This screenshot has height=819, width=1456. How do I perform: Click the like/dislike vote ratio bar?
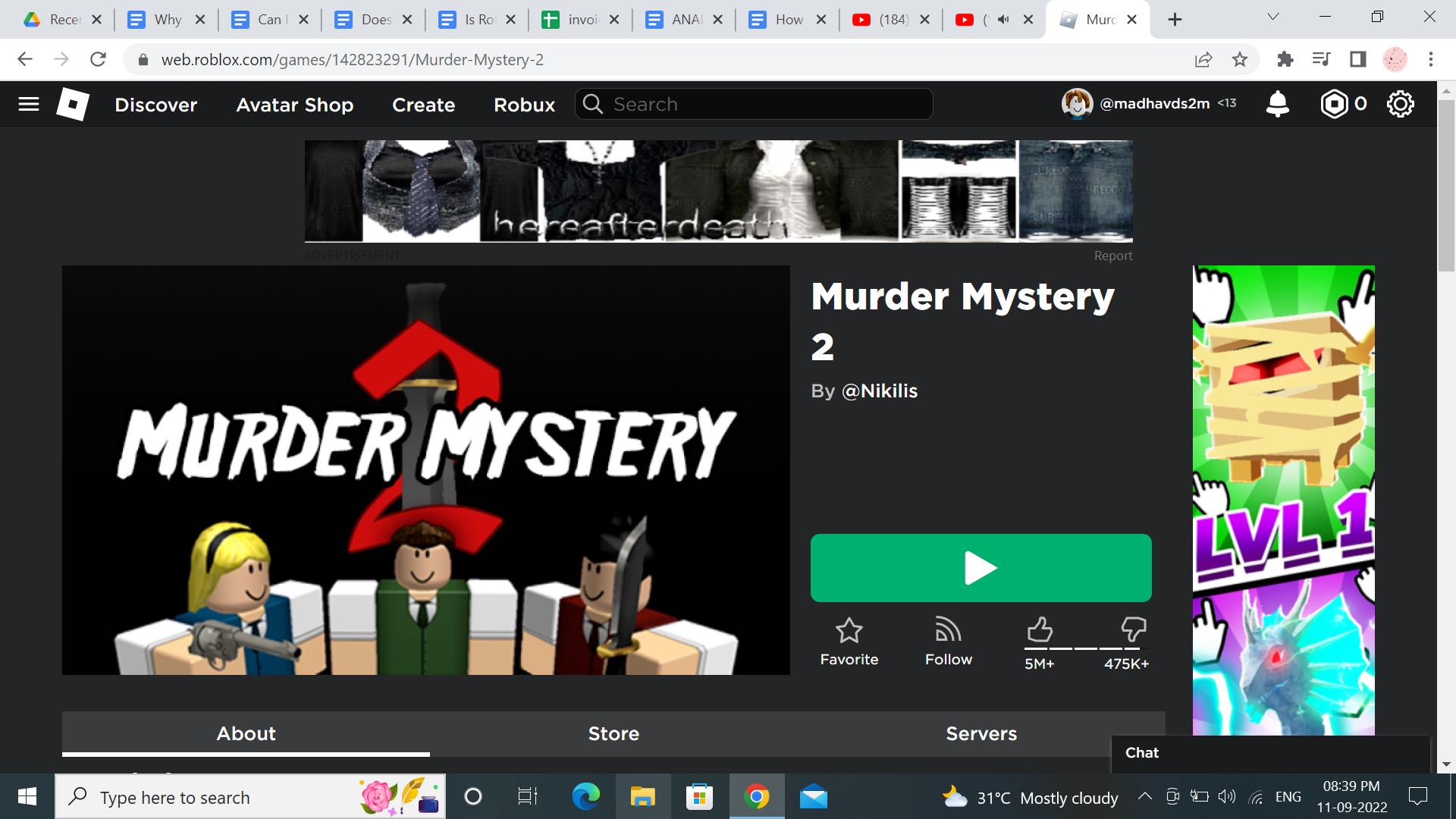pyautogui.click(x=1087, y=648)
